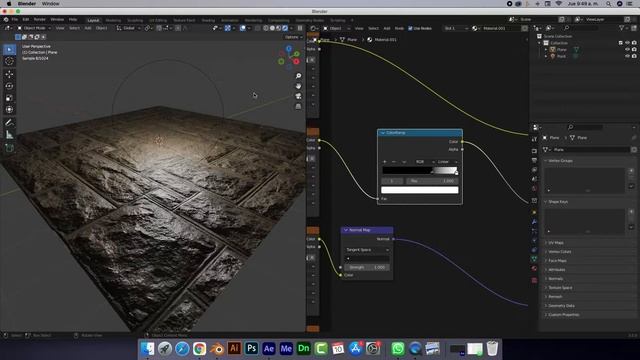Collapse the Shape Keys panel

(558, 202)
